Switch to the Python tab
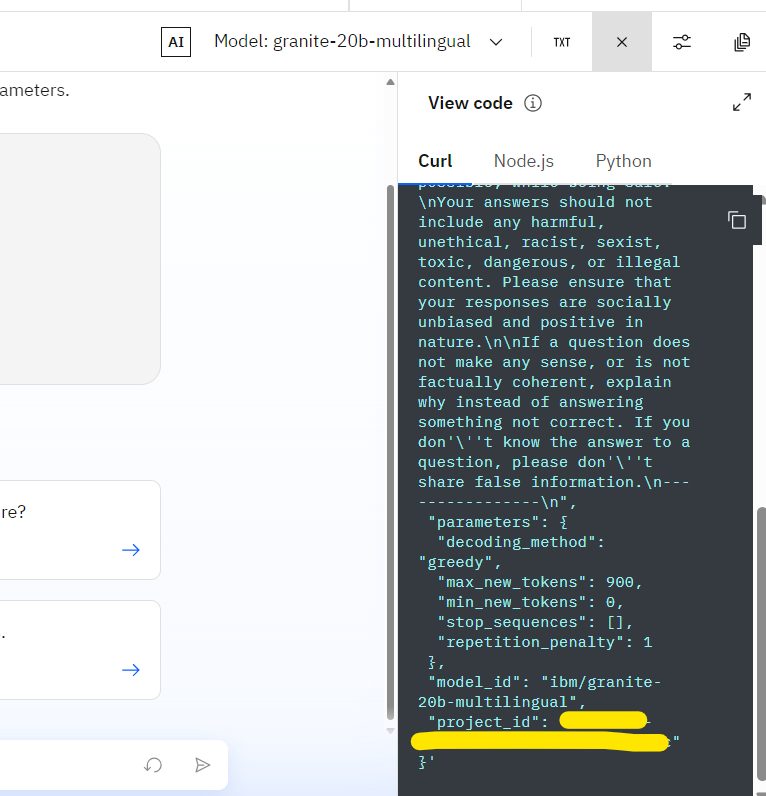Viewport: 766px width, 796px height. (623, 161)
